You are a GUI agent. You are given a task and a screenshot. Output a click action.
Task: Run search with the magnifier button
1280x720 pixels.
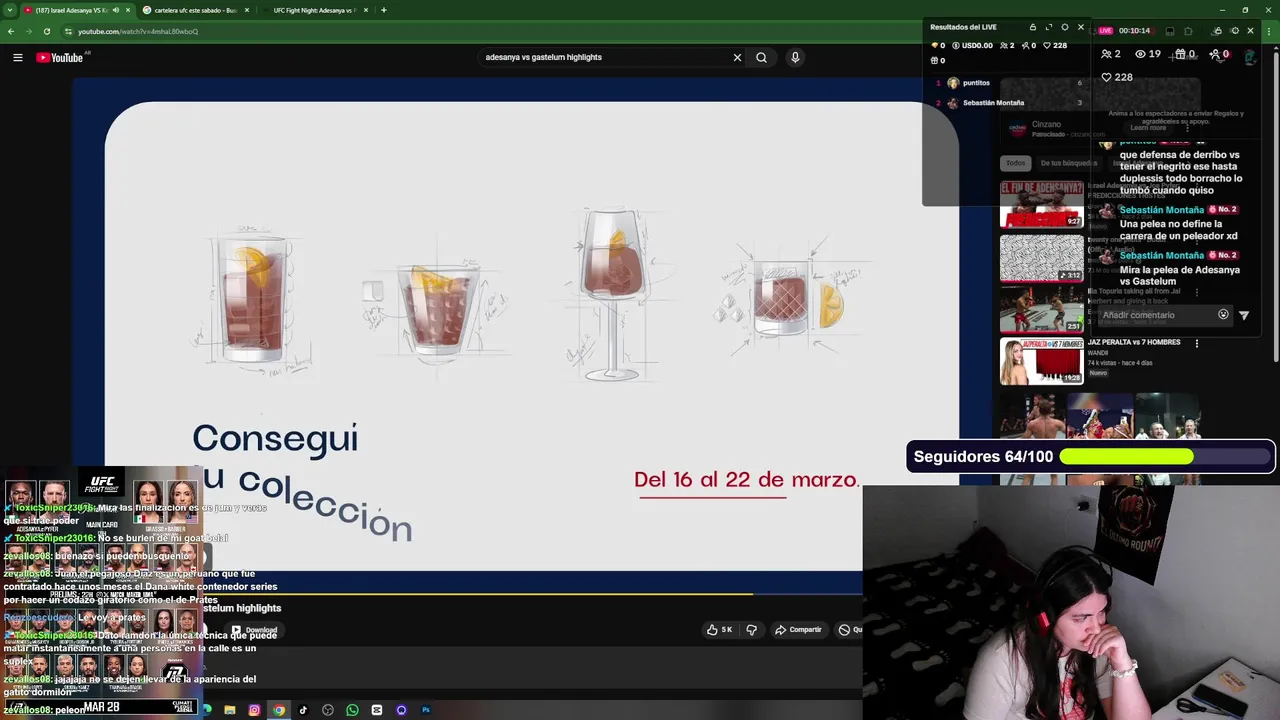pos(761,58)
